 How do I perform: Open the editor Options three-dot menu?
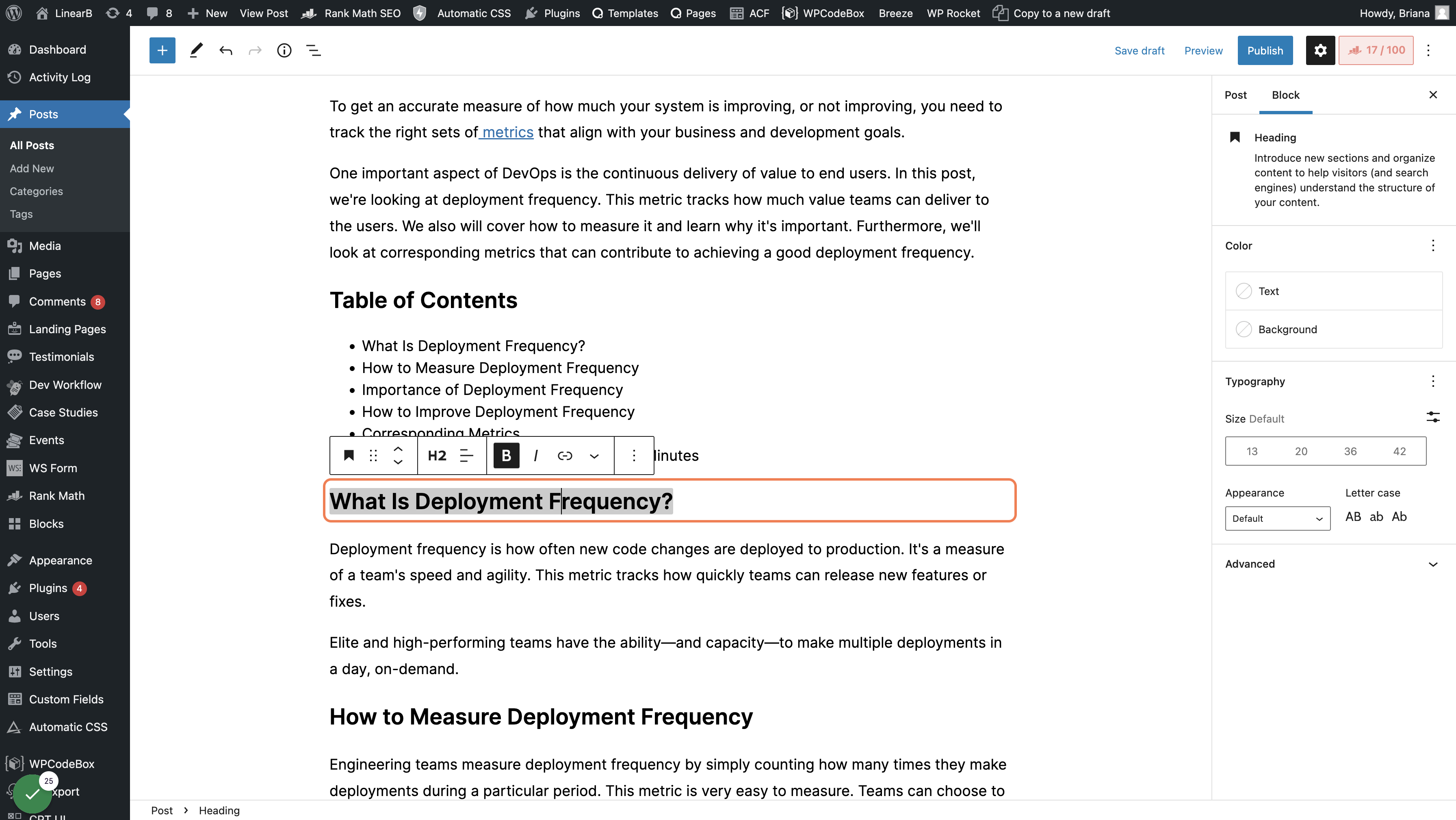point(1428,50)
